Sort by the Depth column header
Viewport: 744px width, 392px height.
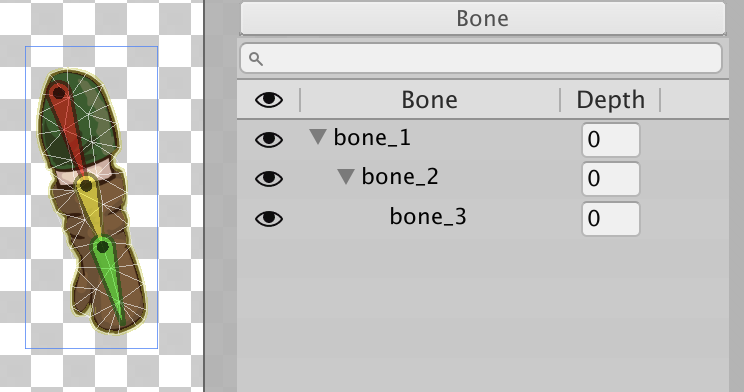coord(610,100)
